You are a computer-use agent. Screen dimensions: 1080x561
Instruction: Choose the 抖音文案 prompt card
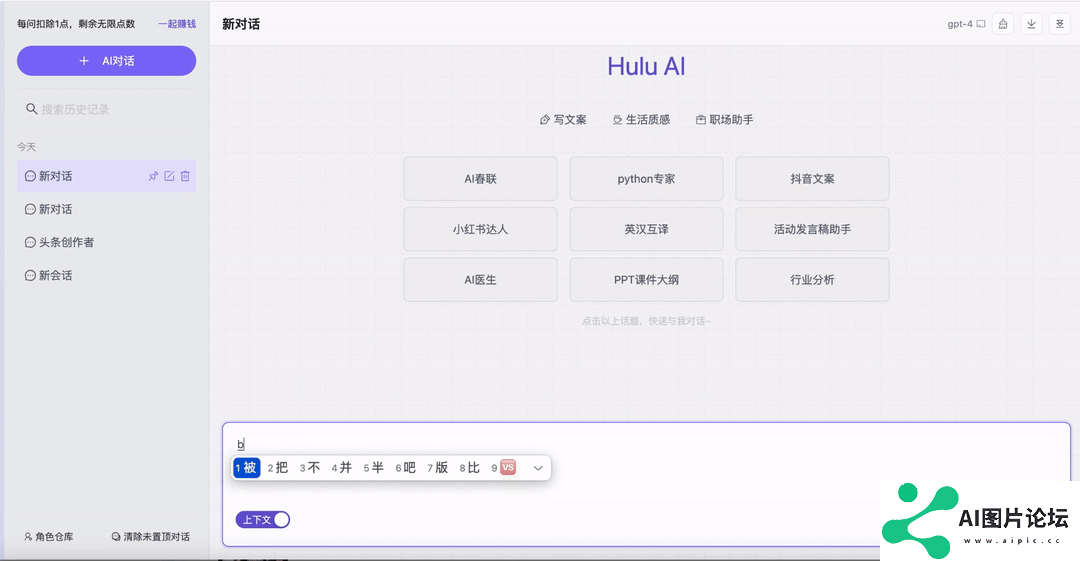point(812,178)
